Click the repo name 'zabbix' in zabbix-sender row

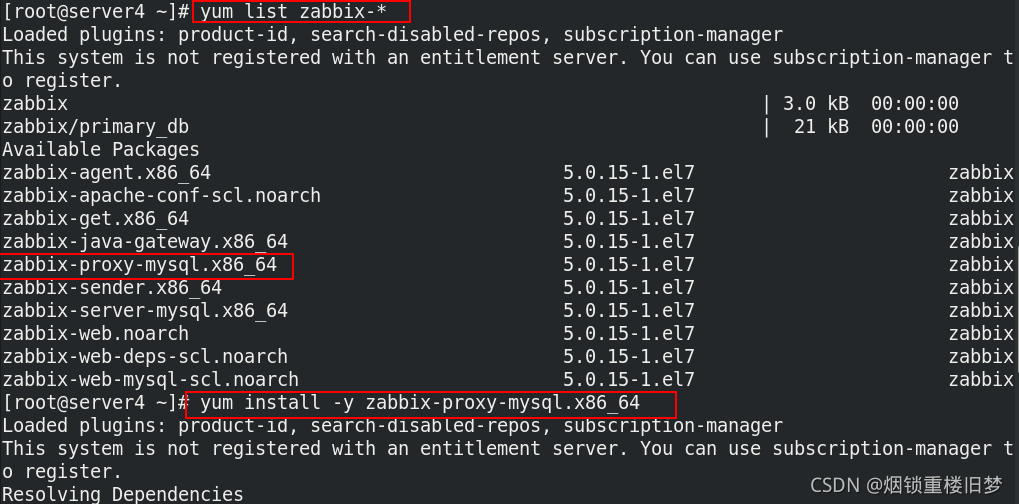coord(981,287)
